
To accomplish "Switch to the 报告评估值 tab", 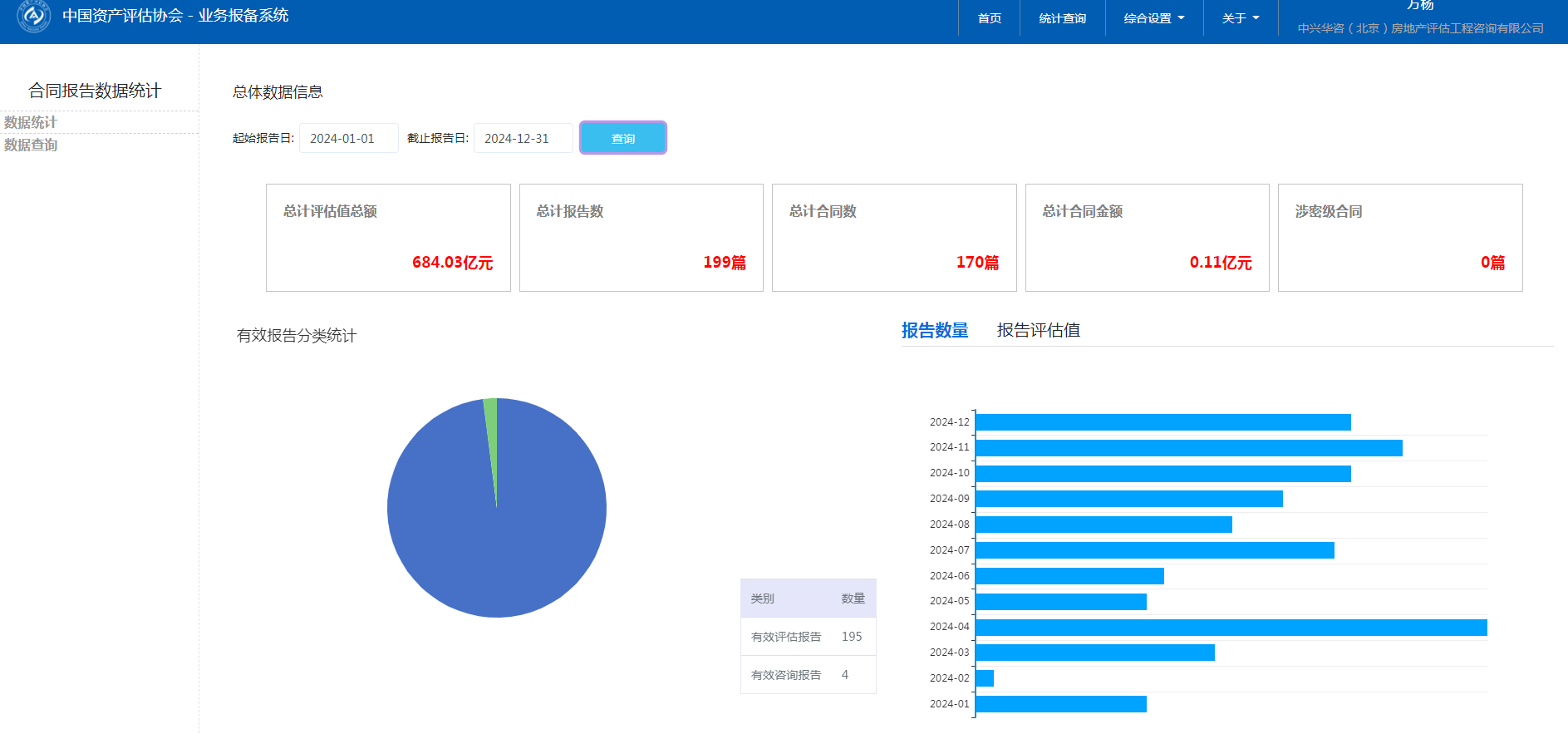I will (x=1038, y=330).
